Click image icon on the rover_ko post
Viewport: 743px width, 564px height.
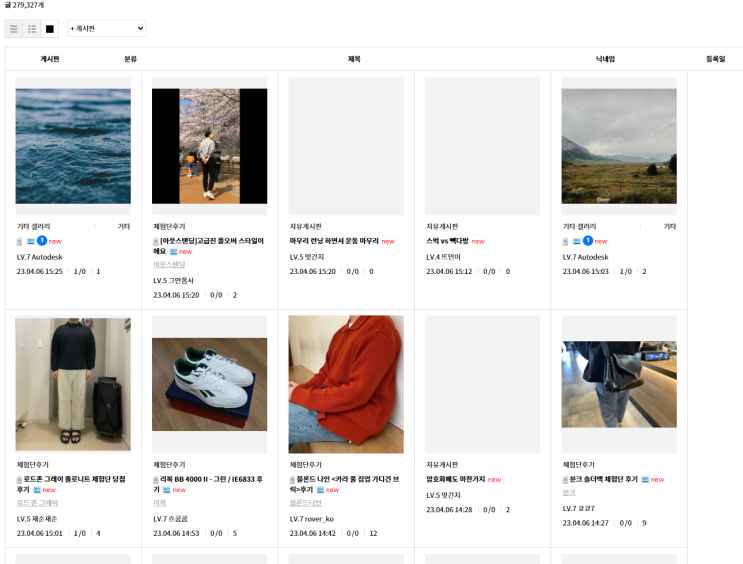point(320,490)
